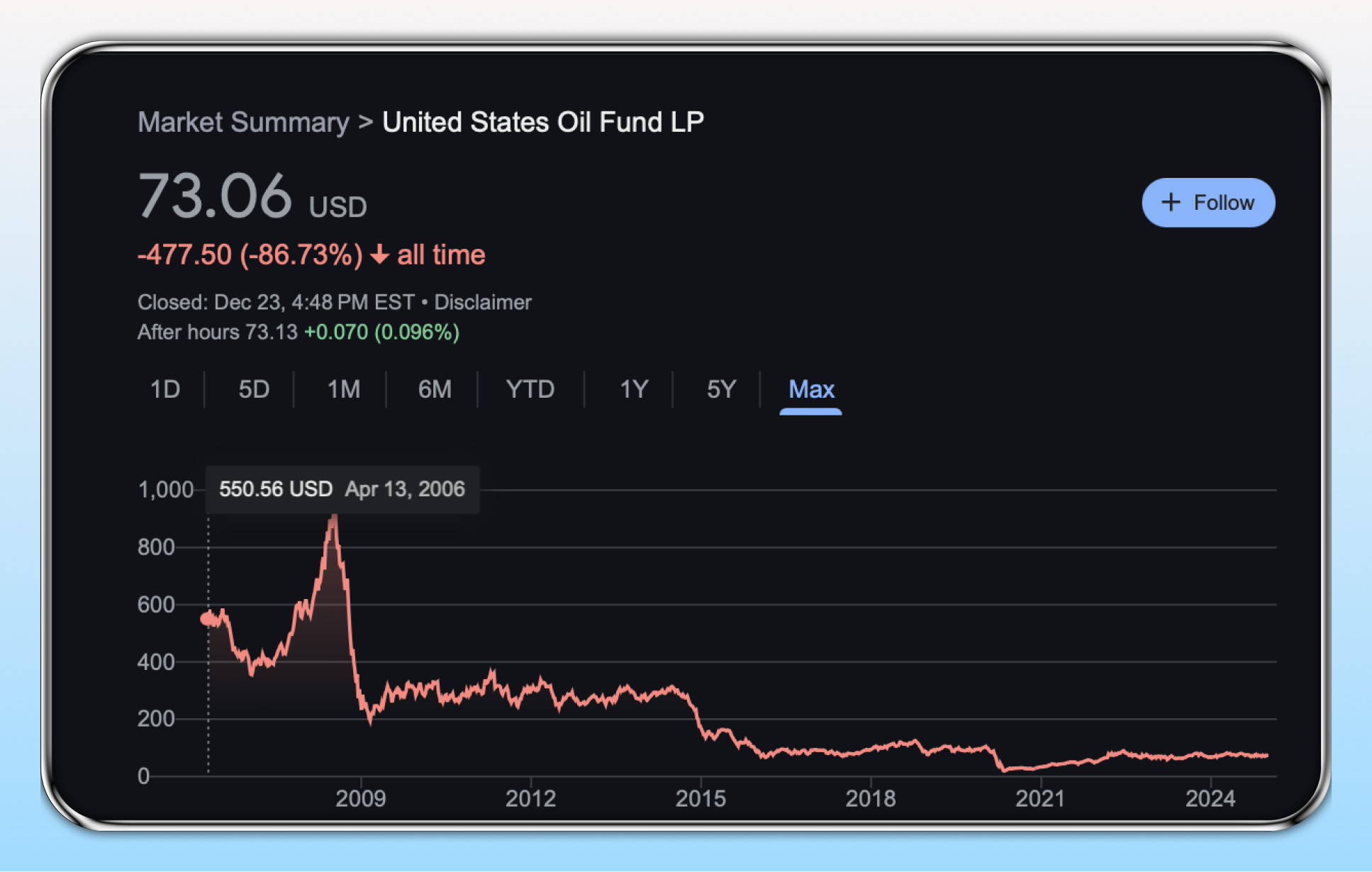This screenshot has width=1372, height=872.
Task: Choose the 5Y chart range
Action: (722, 389)
